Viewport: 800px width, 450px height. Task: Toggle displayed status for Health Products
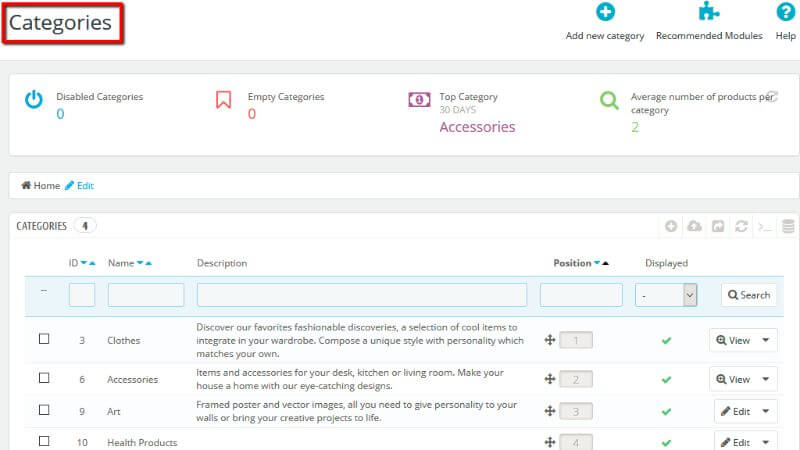click(666, 443)
